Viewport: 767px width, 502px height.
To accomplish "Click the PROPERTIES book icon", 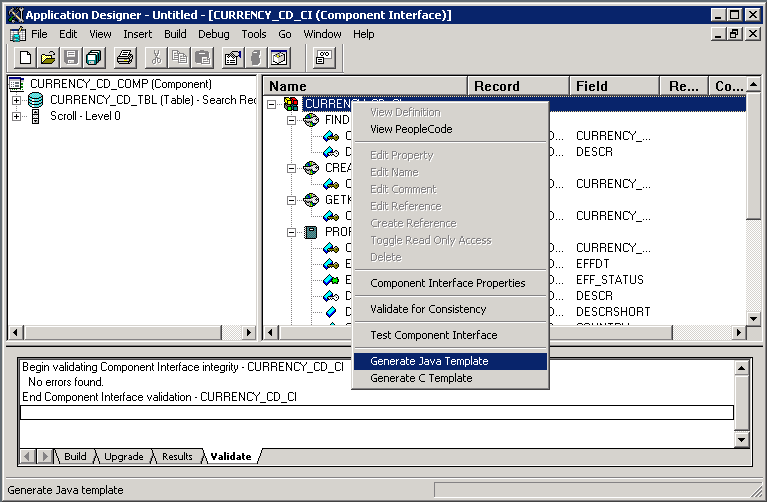I will [311, 232].
